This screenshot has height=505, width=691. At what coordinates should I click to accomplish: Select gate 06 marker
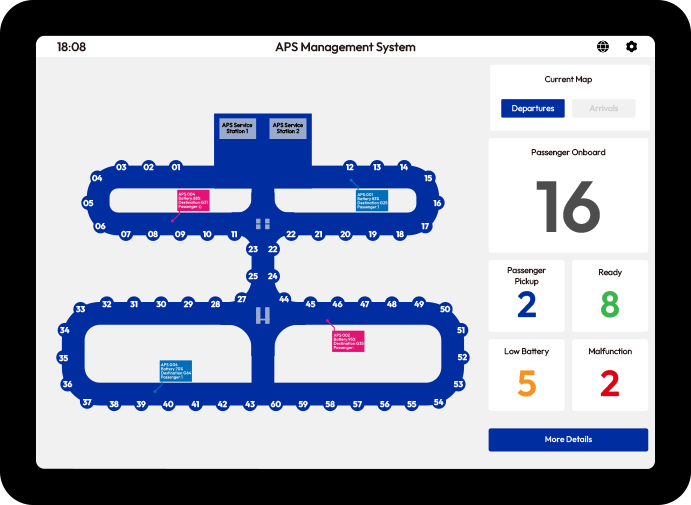pyautogui.click(x=100, y=226)
